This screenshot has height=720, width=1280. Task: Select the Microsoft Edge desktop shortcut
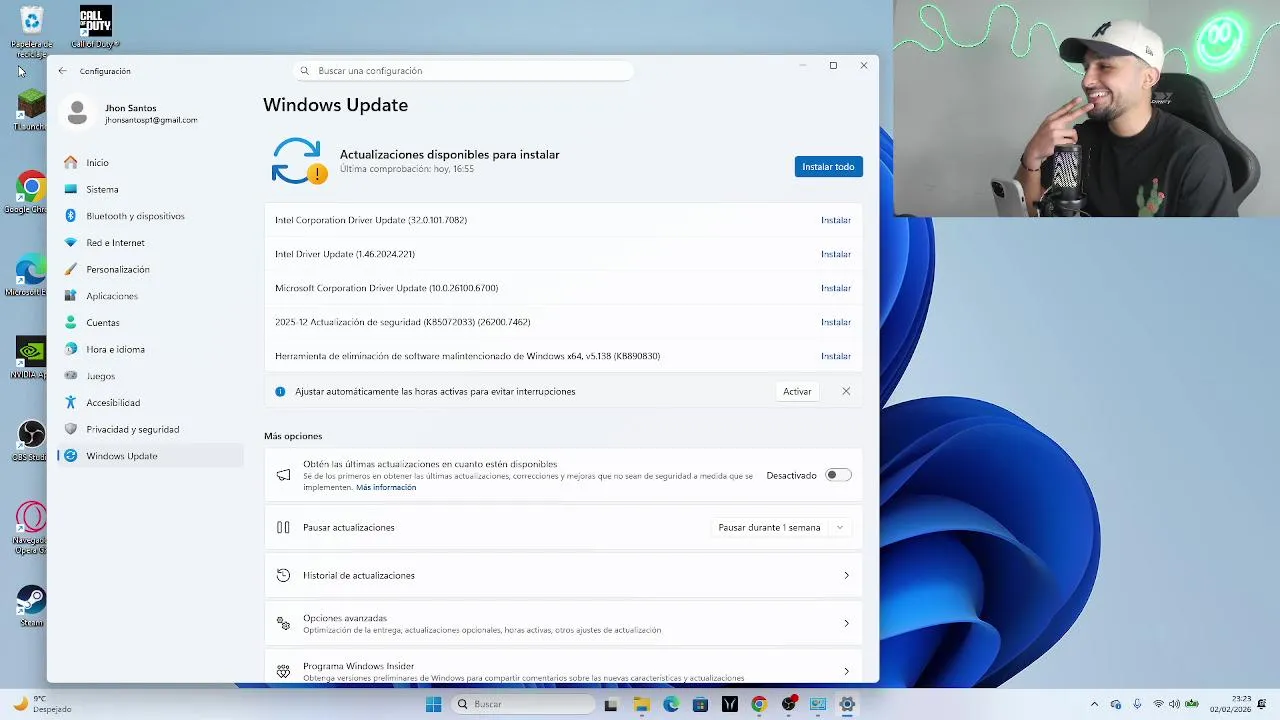pos(29,275)
